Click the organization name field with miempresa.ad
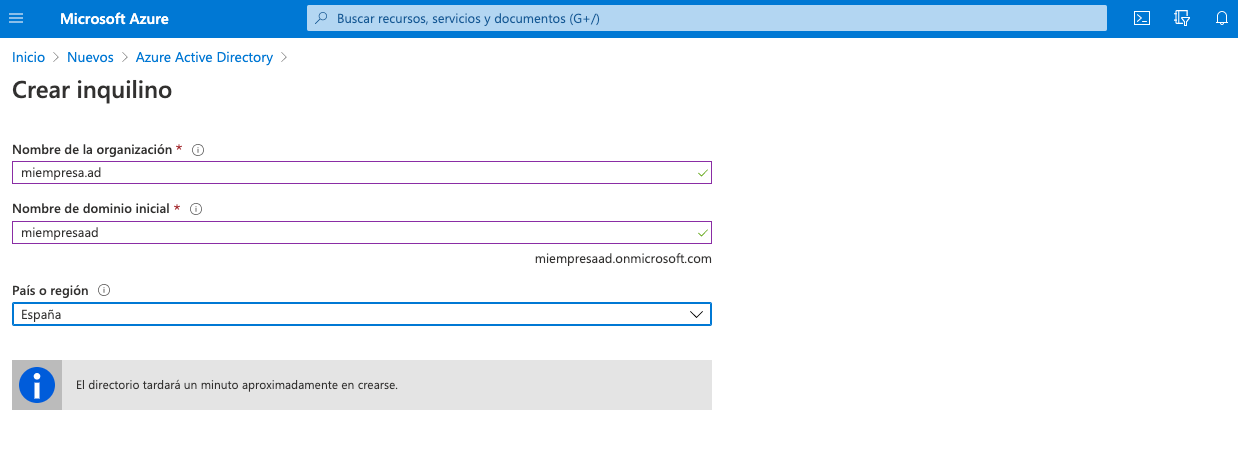 [x=350, y=173]
